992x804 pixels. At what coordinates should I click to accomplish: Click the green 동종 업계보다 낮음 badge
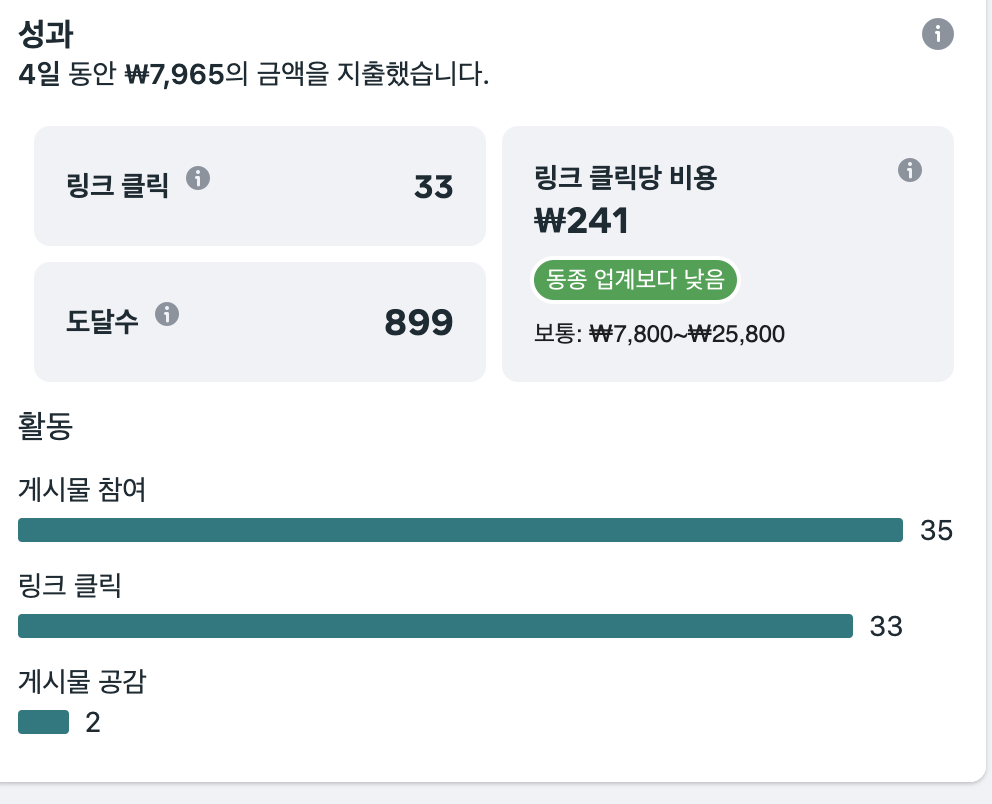click(635, 280)
